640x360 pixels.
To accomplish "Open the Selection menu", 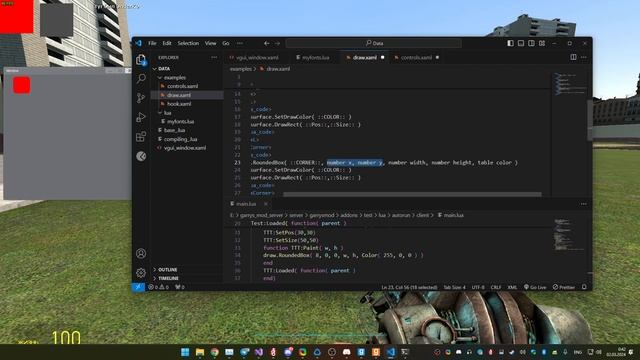I will [188, 43].
